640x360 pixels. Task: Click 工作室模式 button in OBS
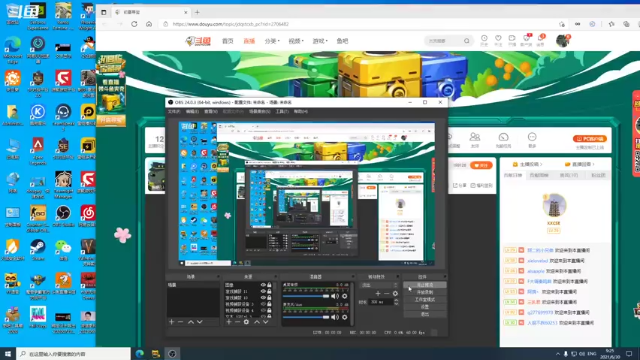click(424, 300)
